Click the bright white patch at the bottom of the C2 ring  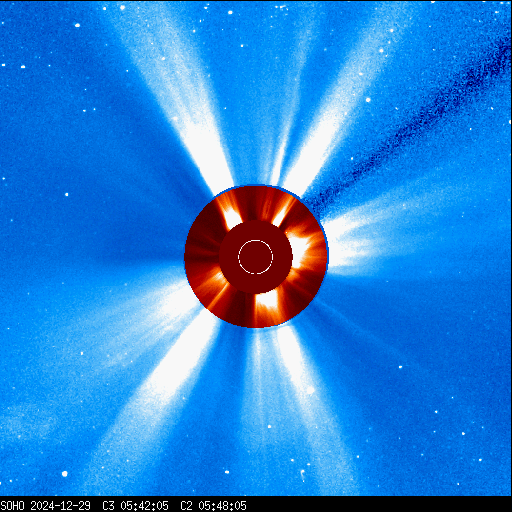click(x=267, y=301)
